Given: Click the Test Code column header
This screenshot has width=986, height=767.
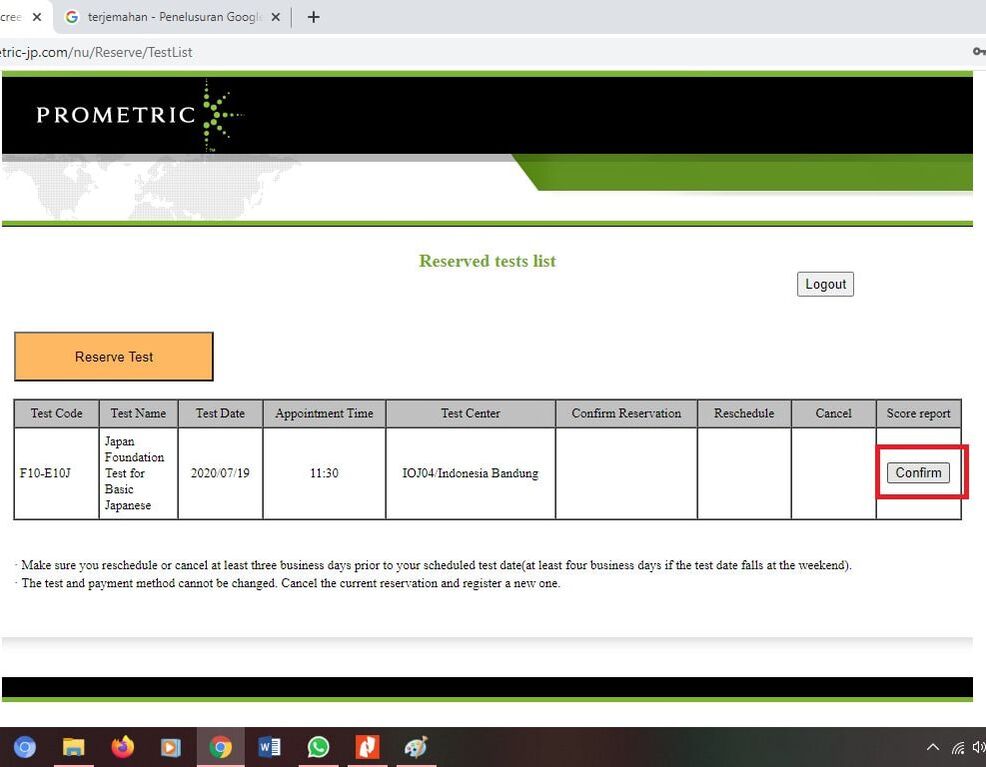Looking at the screenshot, I should 57,413.
